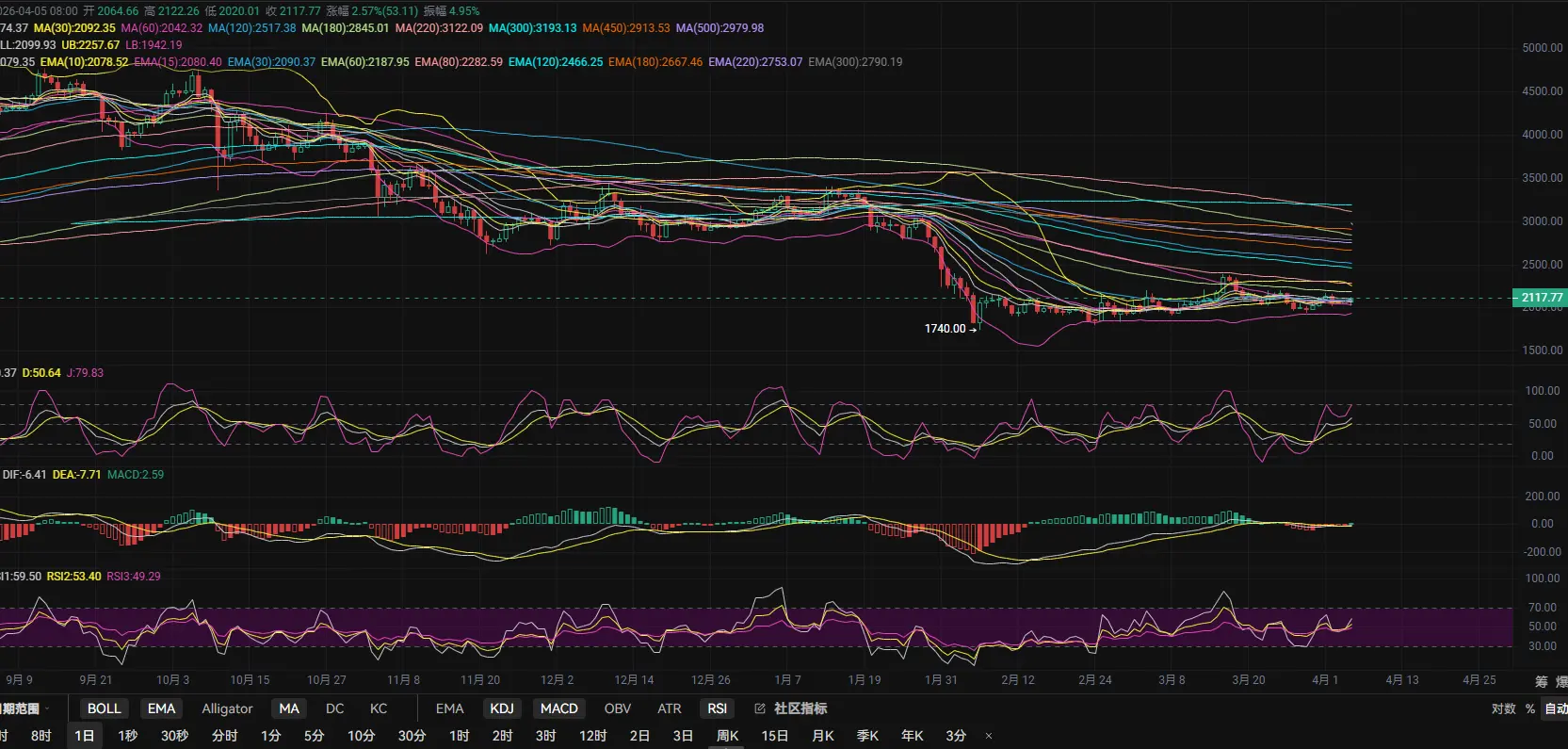Disable the KDJ indicator panel
This screenshot has width=1568, height=749.
point(502,708)
